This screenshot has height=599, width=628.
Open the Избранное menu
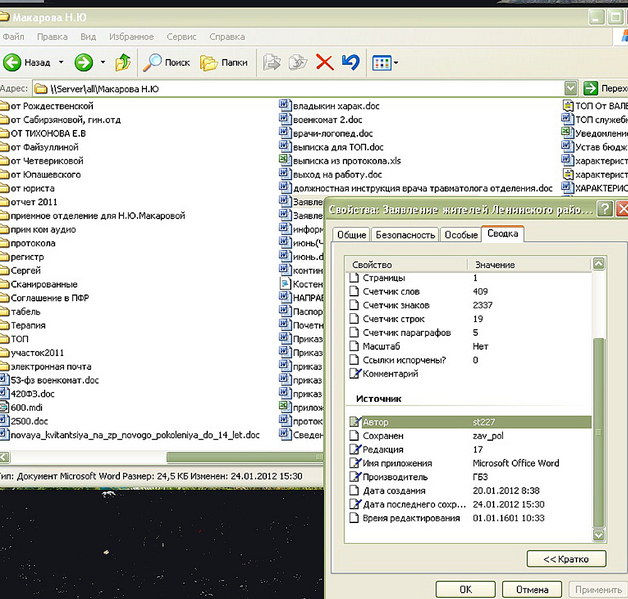pyautogui.click(x=131, y=37)
